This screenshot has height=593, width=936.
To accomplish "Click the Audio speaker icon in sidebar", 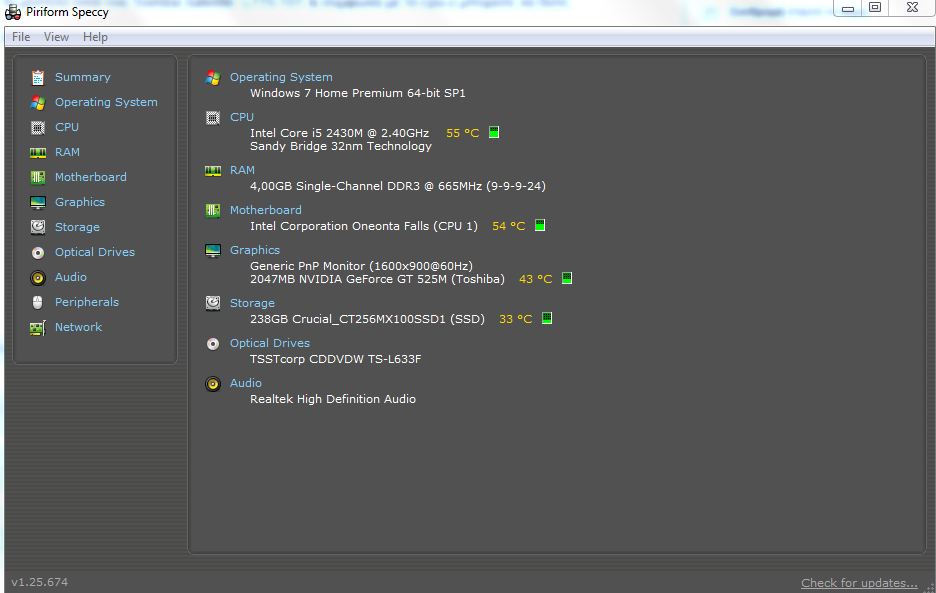I will tap(38, 278).
